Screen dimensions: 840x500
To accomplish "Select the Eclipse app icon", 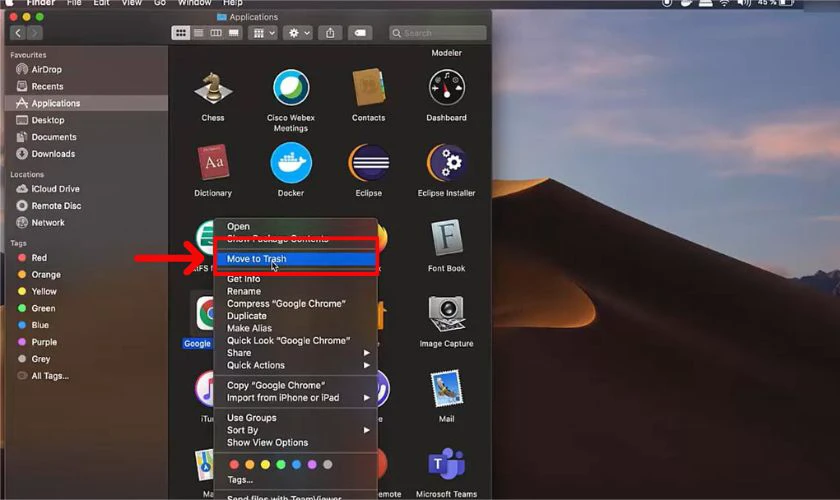I will click(x=369, y=162).
